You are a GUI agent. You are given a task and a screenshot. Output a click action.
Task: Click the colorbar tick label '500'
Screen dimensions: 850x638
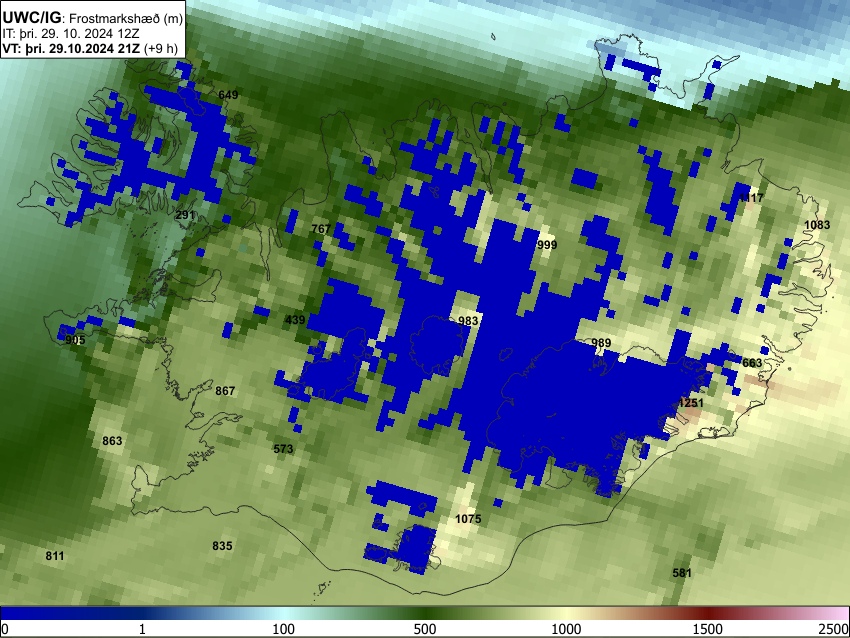[425, 629]
